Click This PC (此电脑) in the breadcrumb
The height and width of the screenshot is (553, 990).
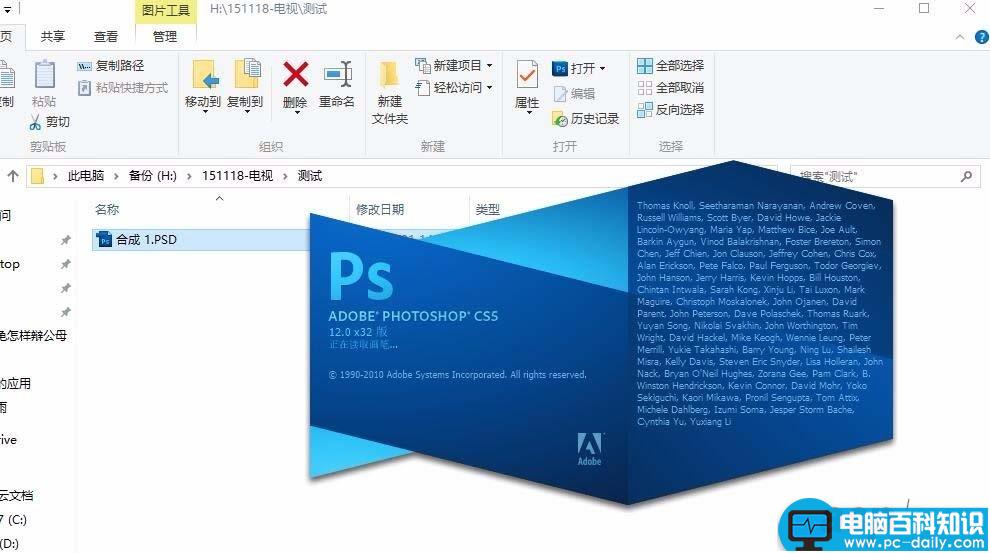click(x=86, y=176)
